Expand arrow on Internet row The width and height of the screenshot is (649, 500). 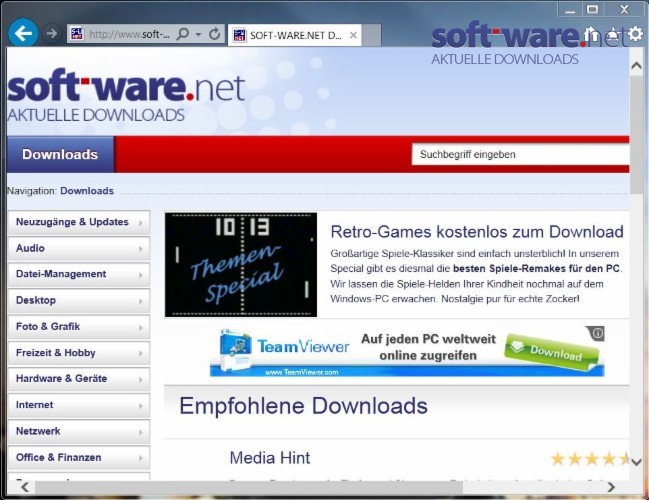[141, 406]
